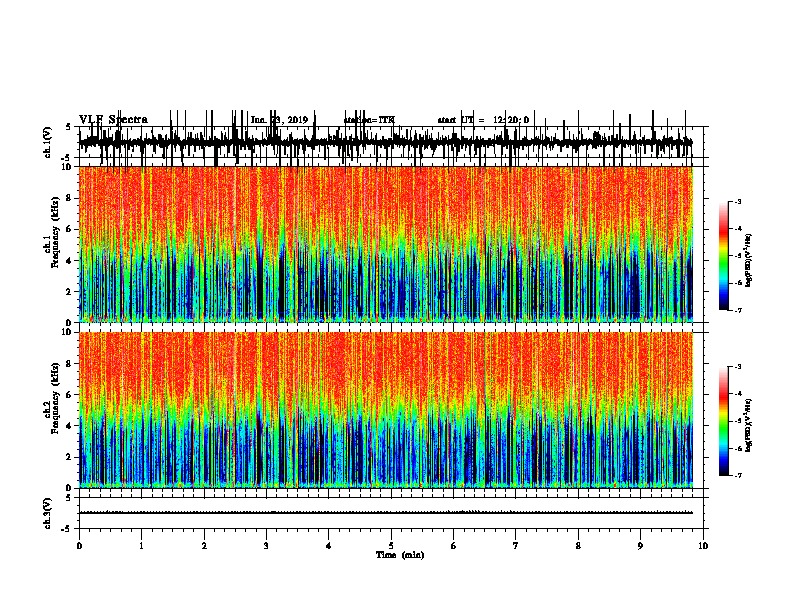Click the start UT 12:20 time label
Screen dimensions: 792x612
[x=483, y=120]
